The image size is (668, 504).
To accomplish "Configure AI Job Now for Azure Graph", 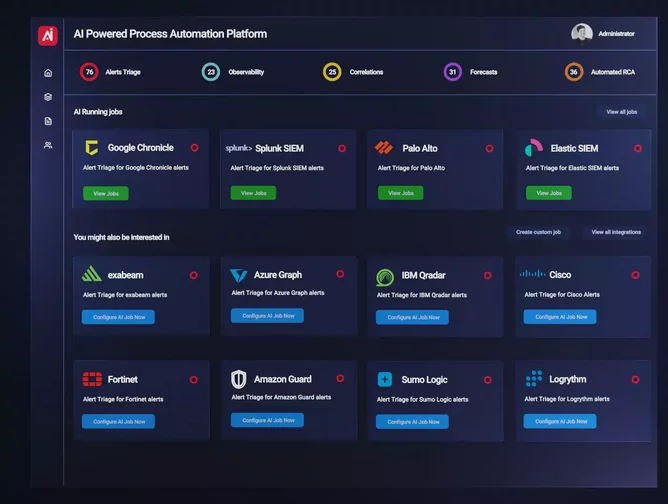I will [x=268, y=316].
